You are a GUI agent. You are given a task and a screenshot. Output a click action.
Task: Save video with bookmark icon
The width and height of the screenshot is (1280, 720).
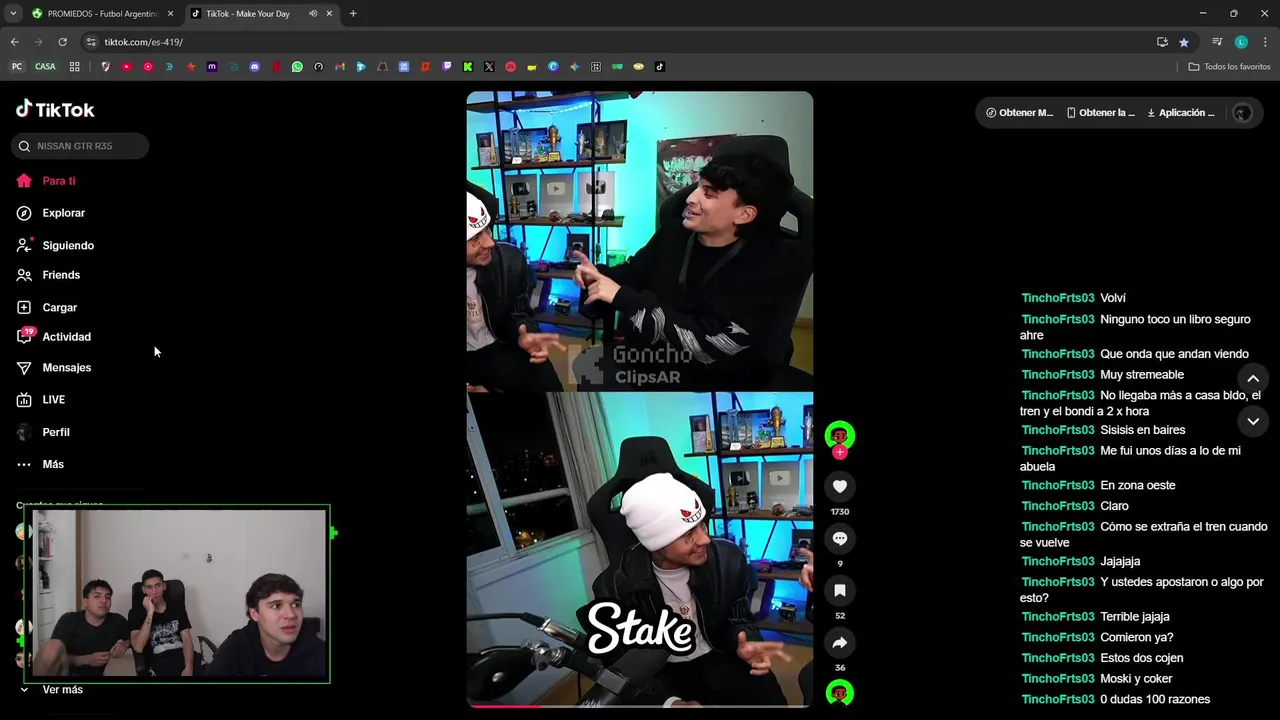point(840,590)
